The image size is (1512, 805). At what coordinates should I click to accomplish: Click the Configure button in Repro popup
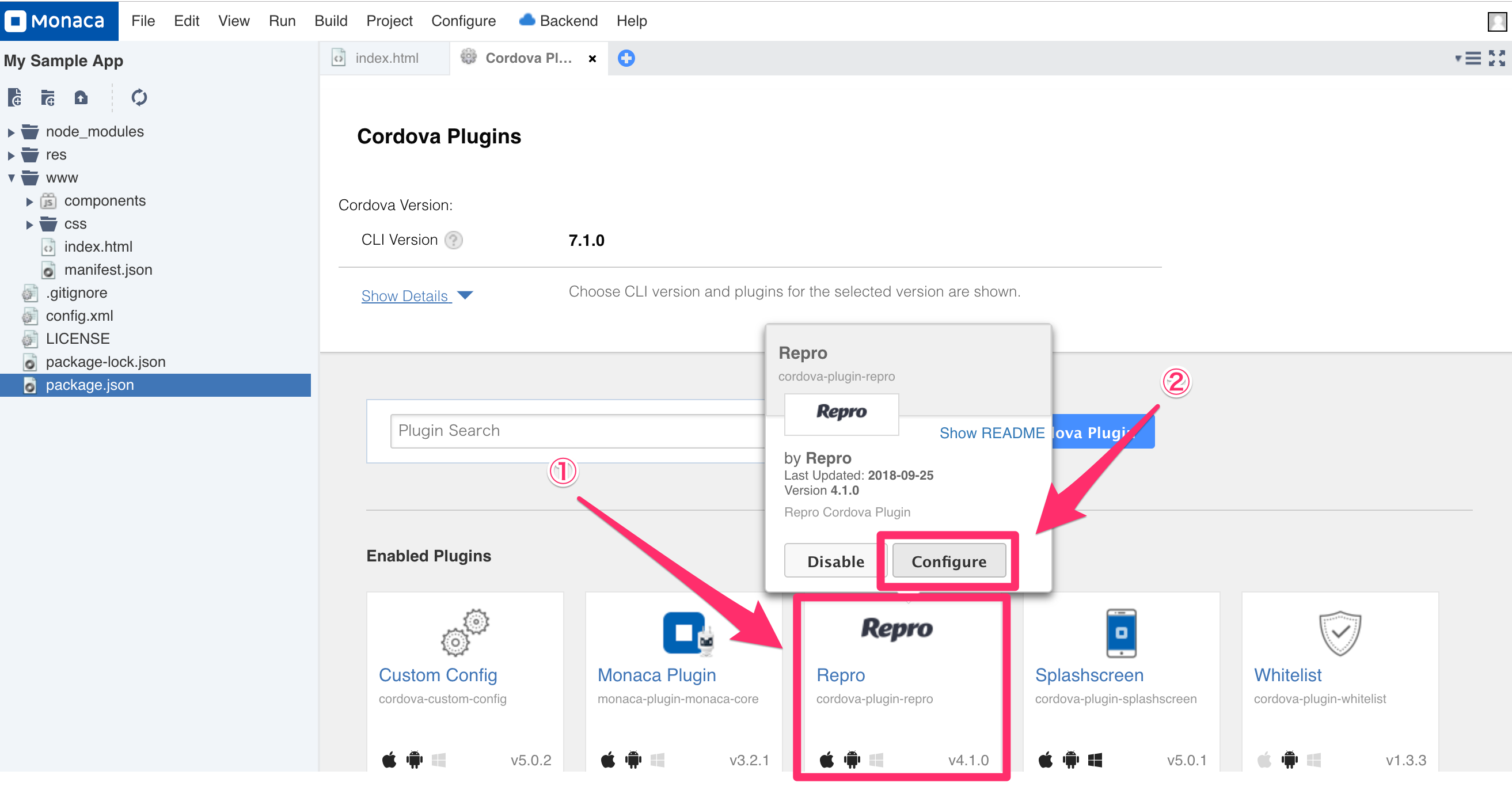(948, 561)
